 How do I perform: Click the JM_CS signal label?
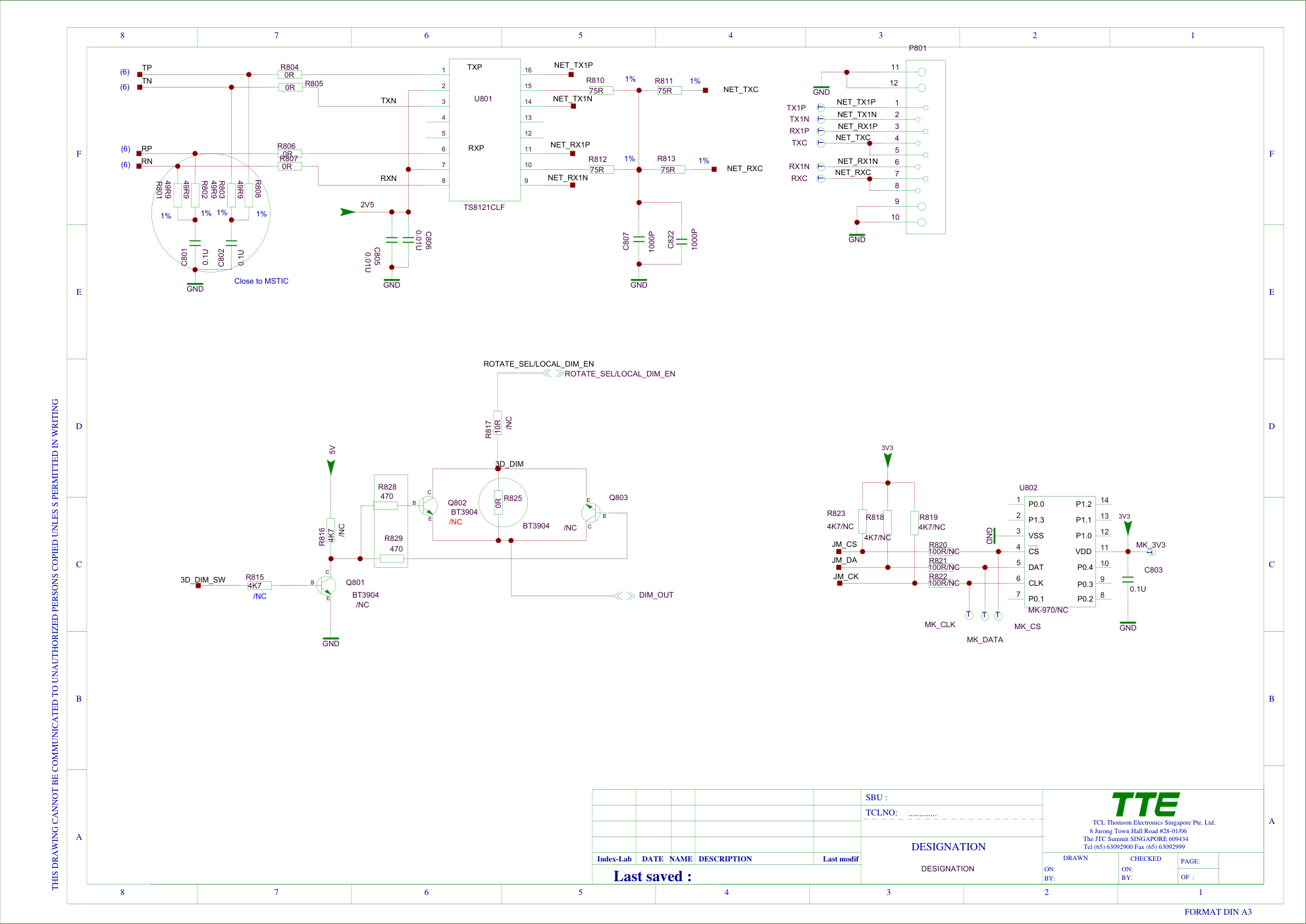tap(845, 544)
